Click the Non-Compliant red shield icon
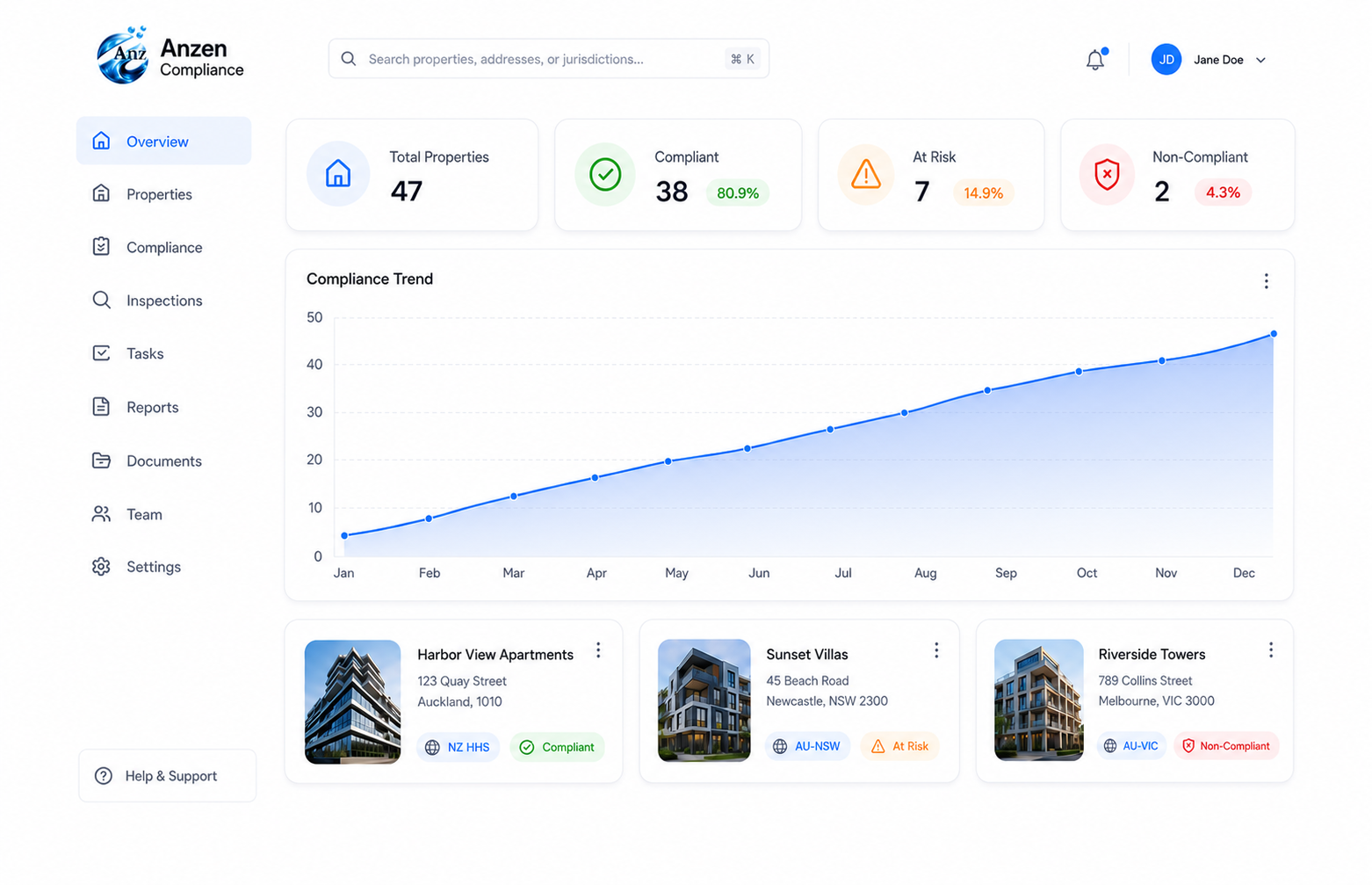 tap(1107, 174)
